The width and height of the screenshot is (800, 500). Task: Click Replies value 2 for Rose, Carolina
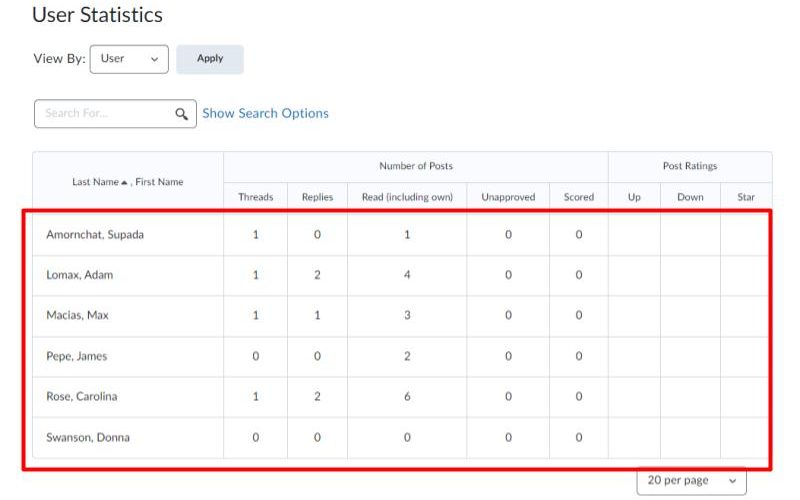(317, 396)
